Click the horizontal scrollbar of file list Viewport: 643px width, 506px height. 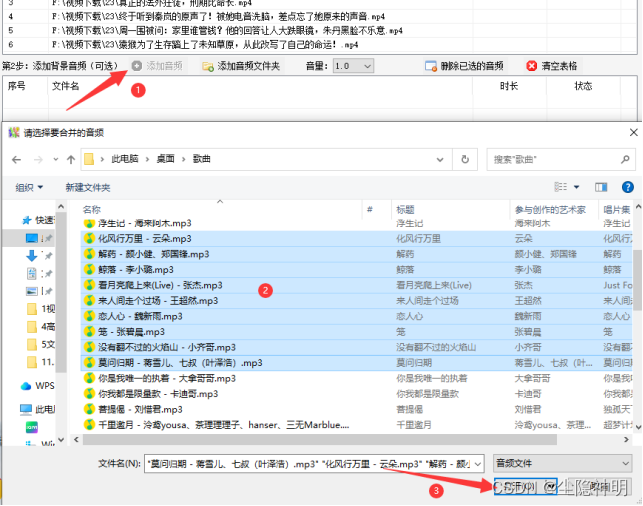tap(320, 440)
